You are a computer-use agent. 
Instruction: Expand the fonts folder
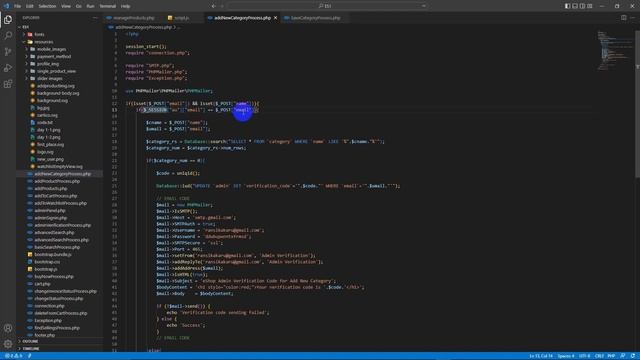39,34
